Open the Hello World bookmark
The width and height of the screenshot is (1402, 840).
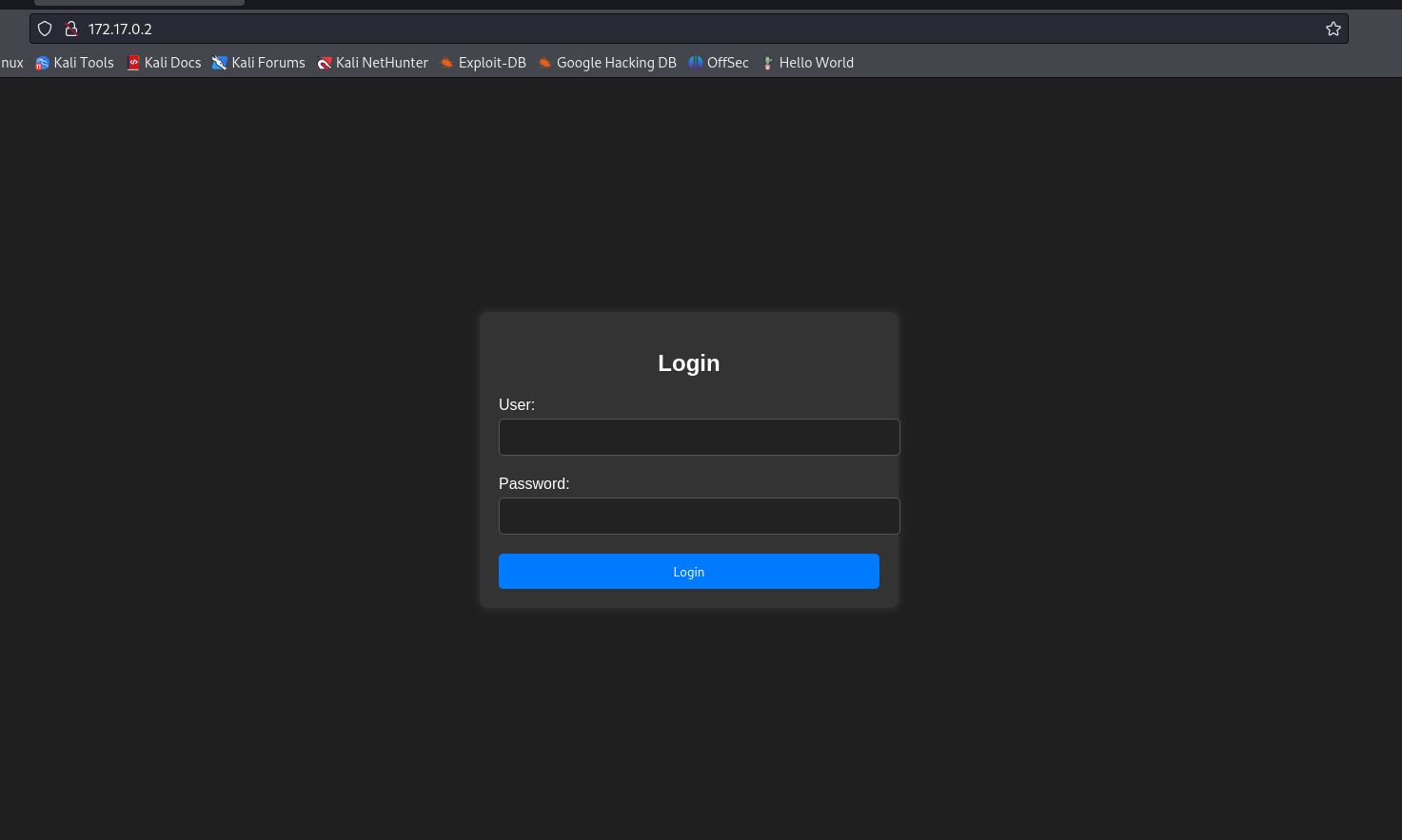[x=807, y=63]
